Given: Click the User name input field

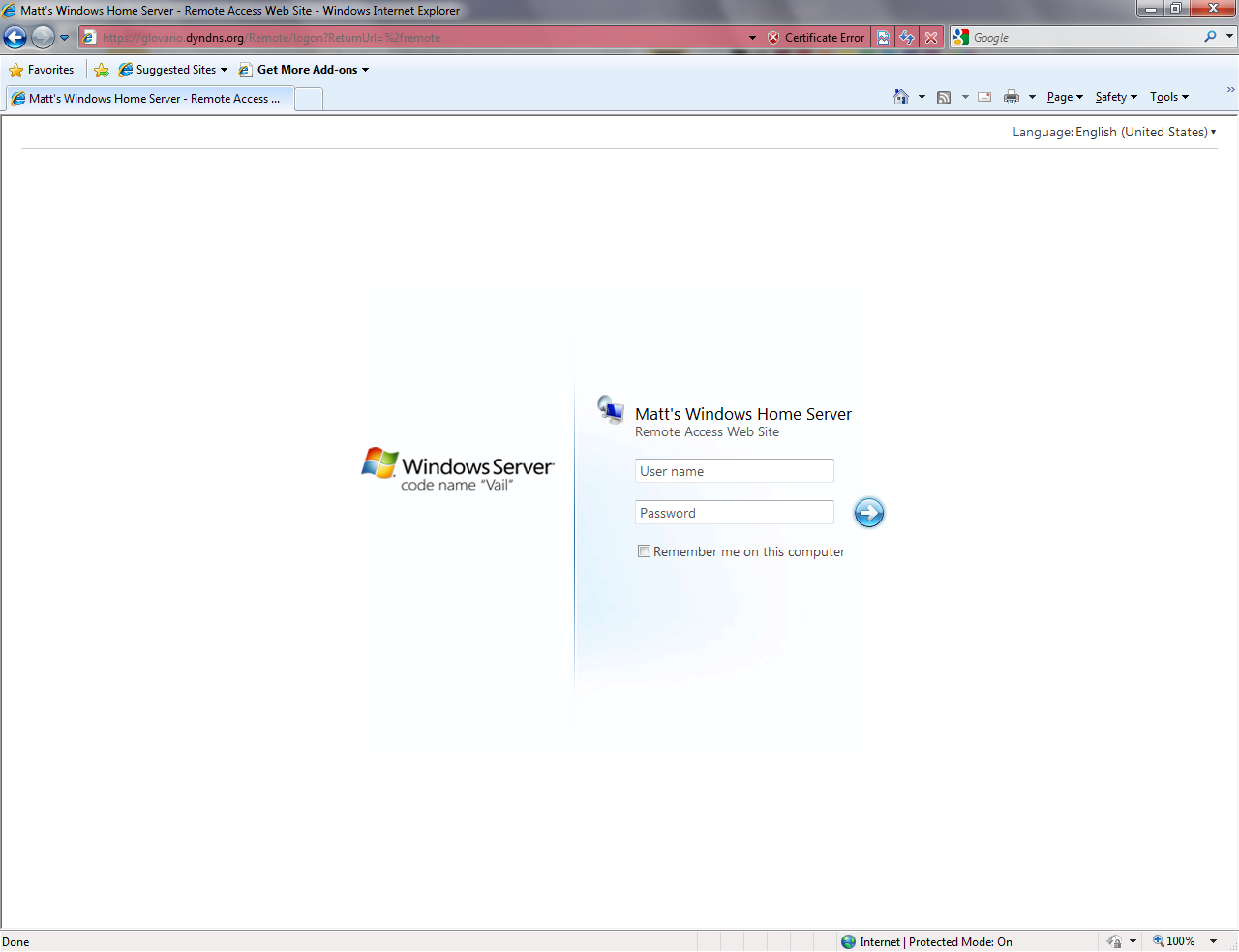Looking at the screenshot, I should pyautogui.click(x=735, y=471).
